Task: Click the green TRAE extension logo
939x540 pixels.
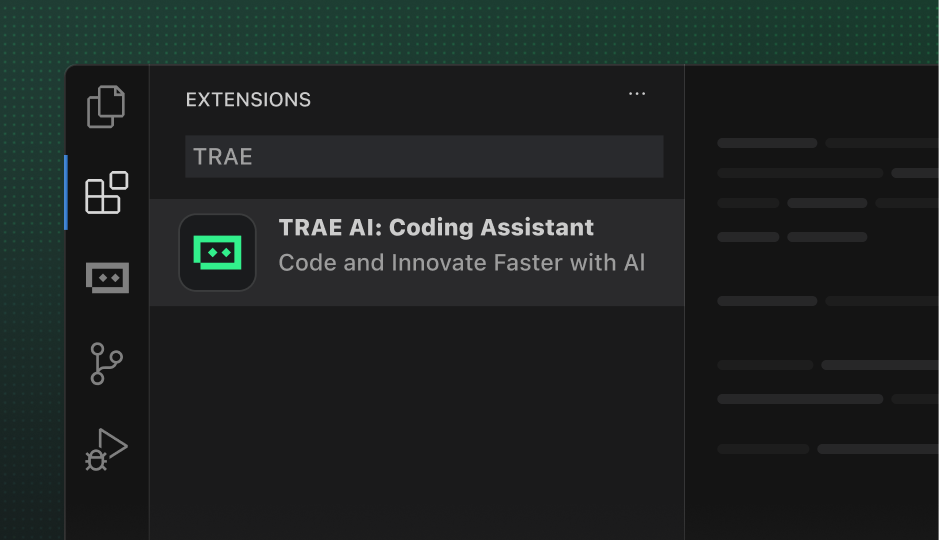Action: click(x=217, y=253)
